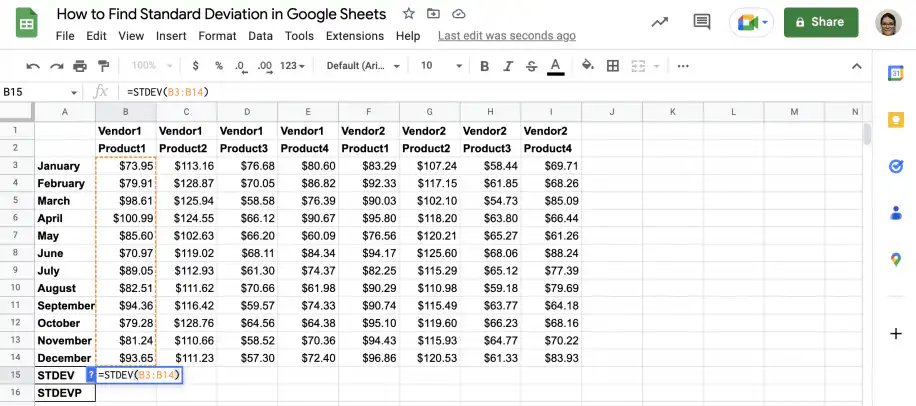Open the font size 10 dropdown
This screenshot has width=916, height=406.
click(x=441, y=66)
